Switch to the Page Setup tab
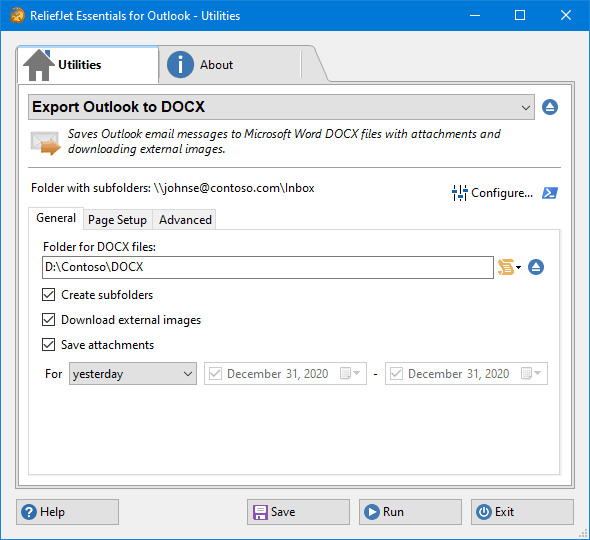590x540 pixels. click(x=117, y=220)
